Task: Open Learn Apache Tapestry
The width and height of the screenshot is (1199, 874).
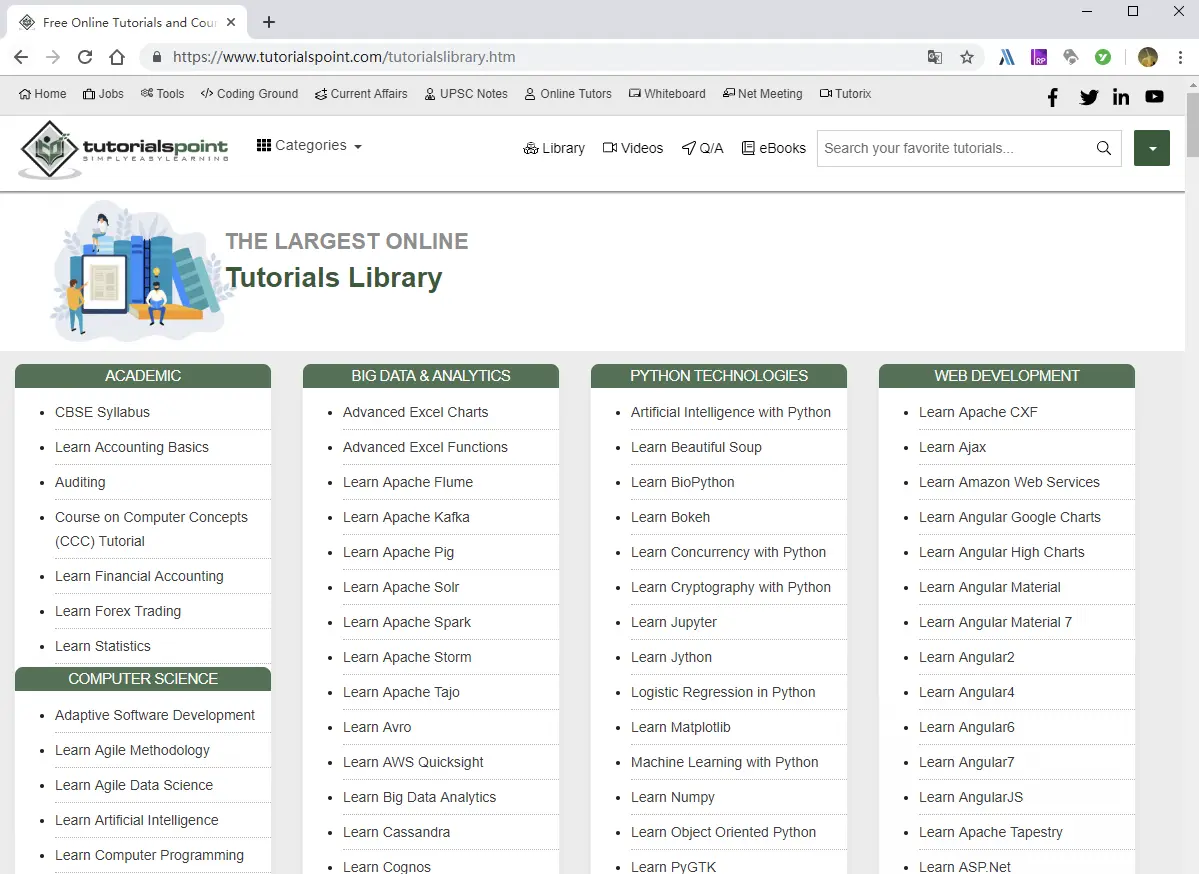Action: (x=990, y=832)
